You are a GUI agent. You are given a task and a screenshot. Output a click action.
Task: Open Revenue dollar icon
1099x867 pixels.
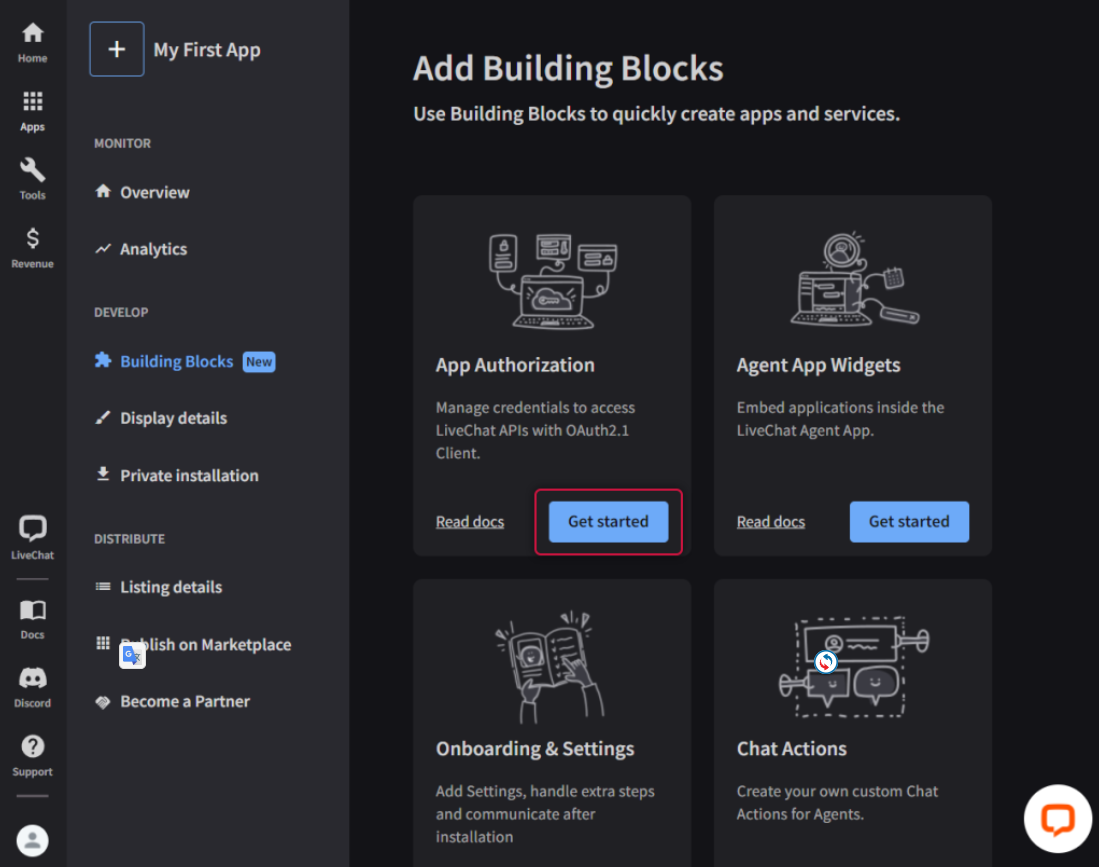tap(32, 247)
